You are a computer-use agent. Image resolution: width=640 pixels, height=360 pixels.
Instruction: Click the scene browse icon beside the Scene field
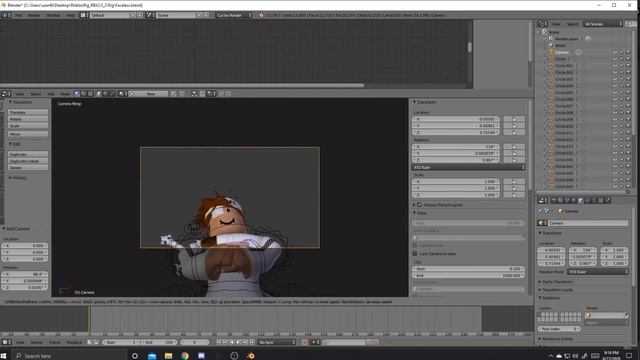tap(150, 15)
